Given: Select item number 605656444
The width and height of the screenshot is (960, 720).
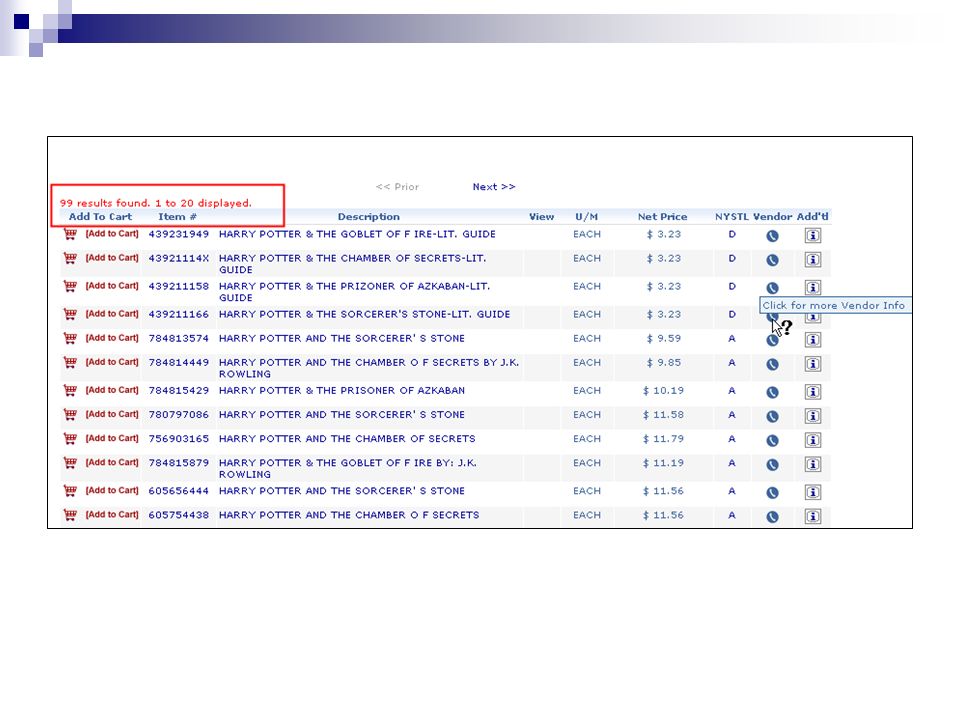Looking at the screenshot, I should (179, 491).
